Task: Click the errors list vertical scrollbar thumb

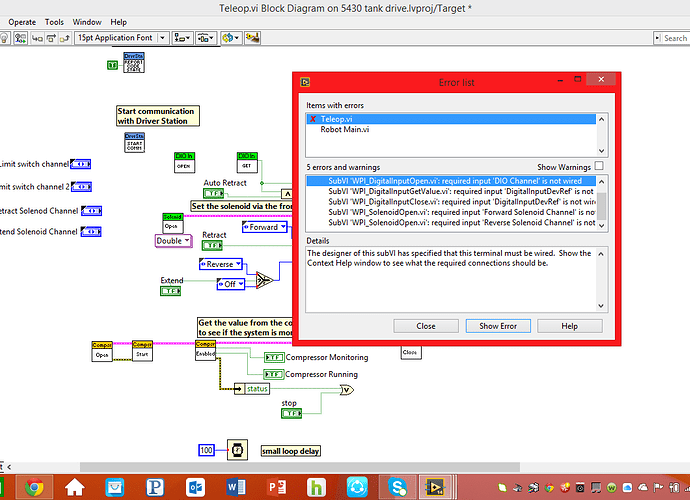Action: point(602,206)
